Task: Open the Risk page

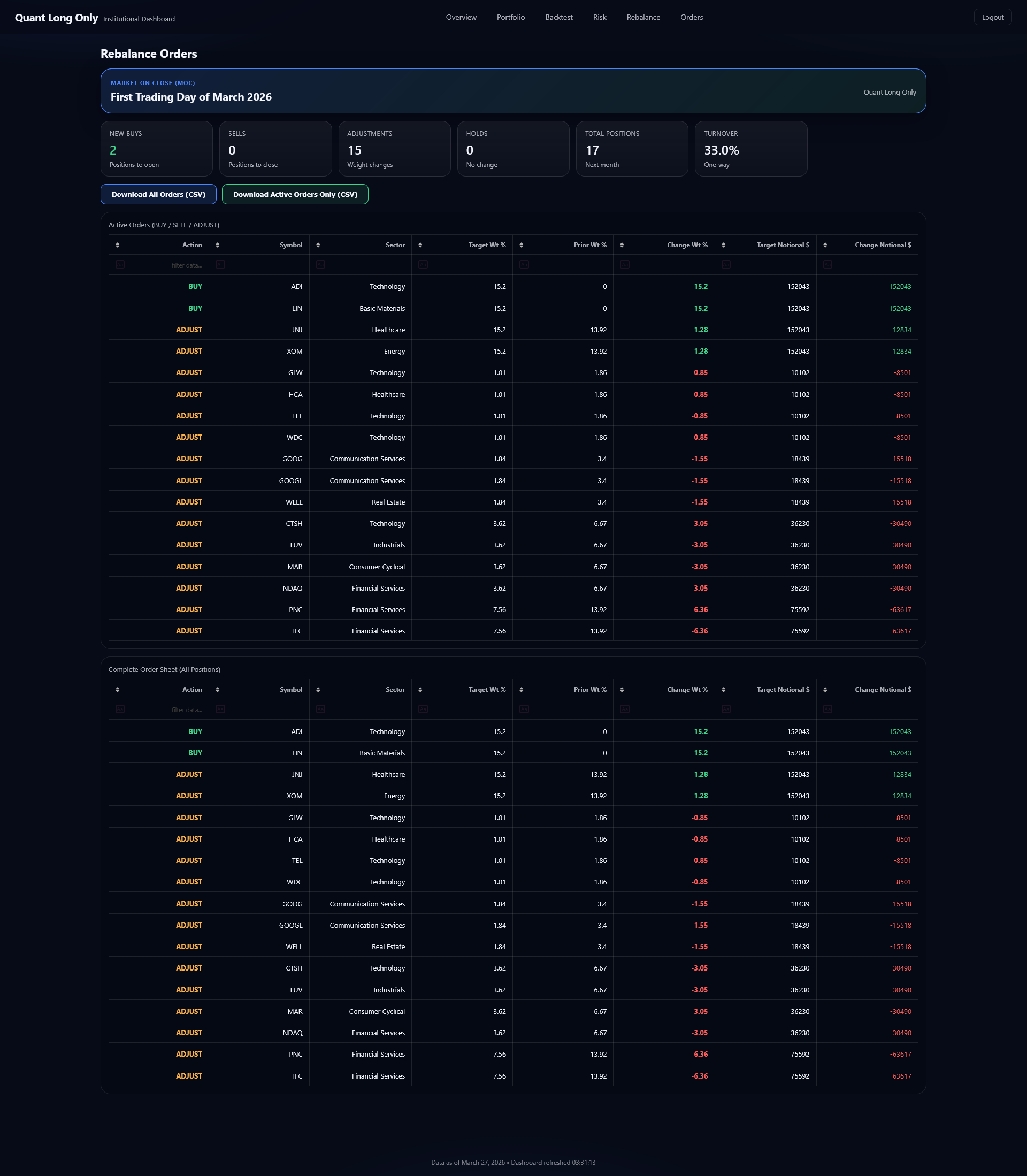Action: (600, 17)
